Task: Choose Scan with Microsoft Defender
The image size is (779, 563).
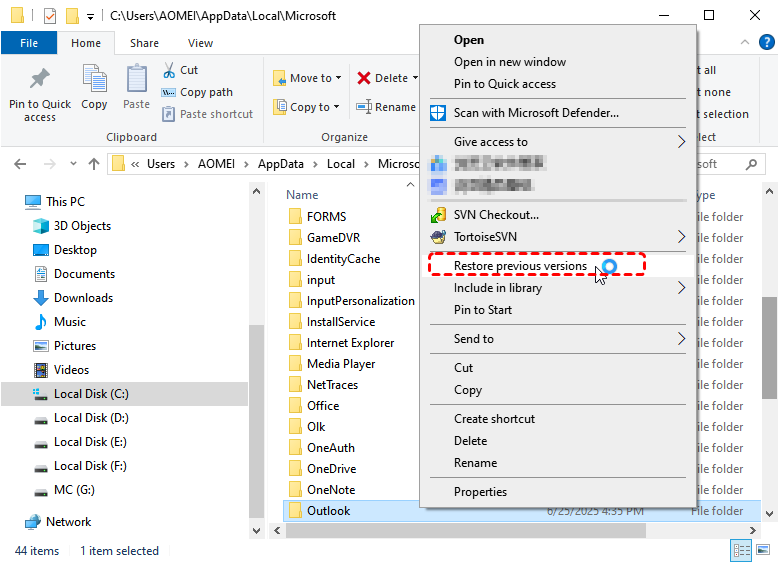Action: point(536,113)
